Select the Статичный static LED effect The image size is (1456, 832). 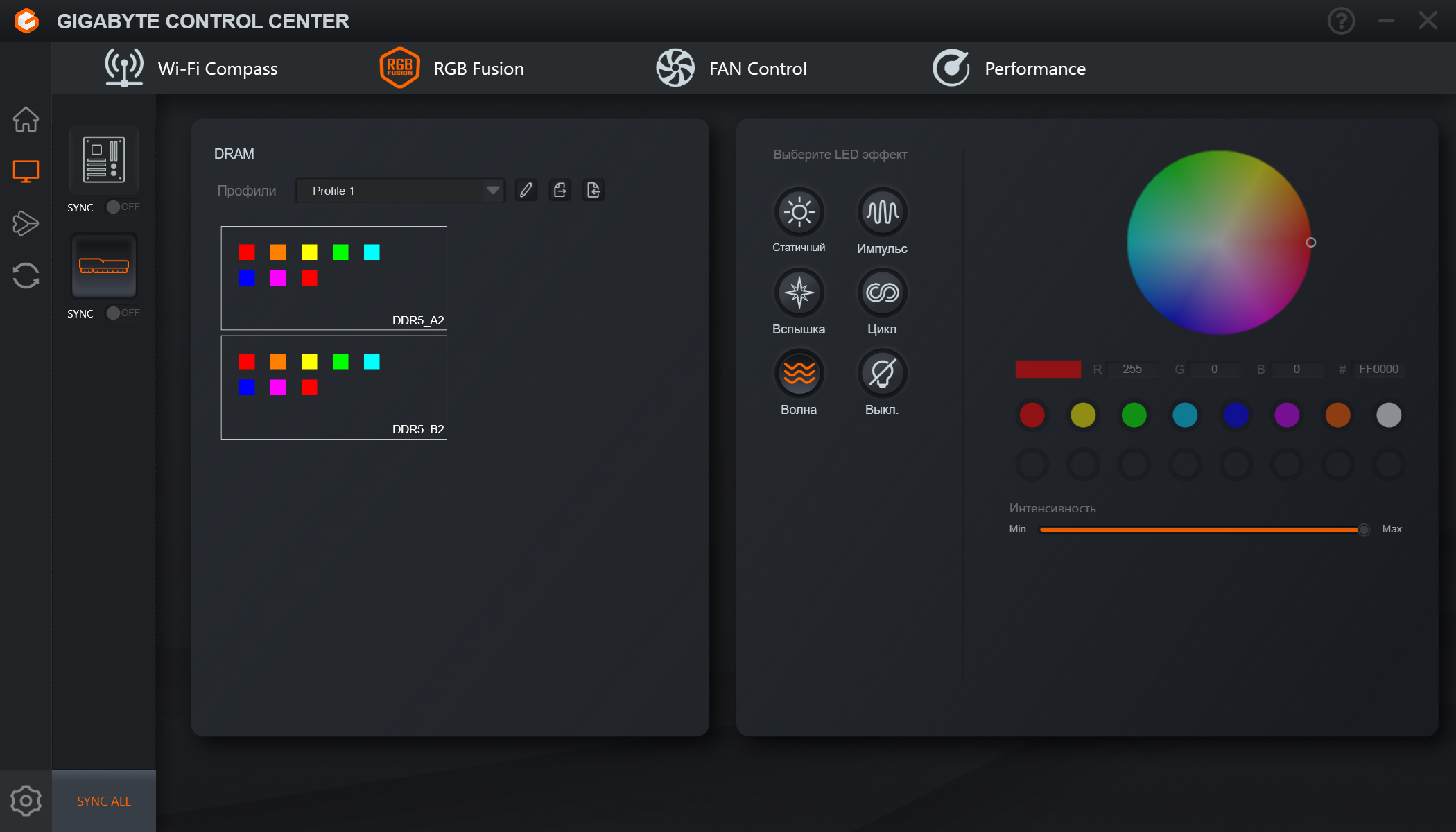click(x=799, y=212)
